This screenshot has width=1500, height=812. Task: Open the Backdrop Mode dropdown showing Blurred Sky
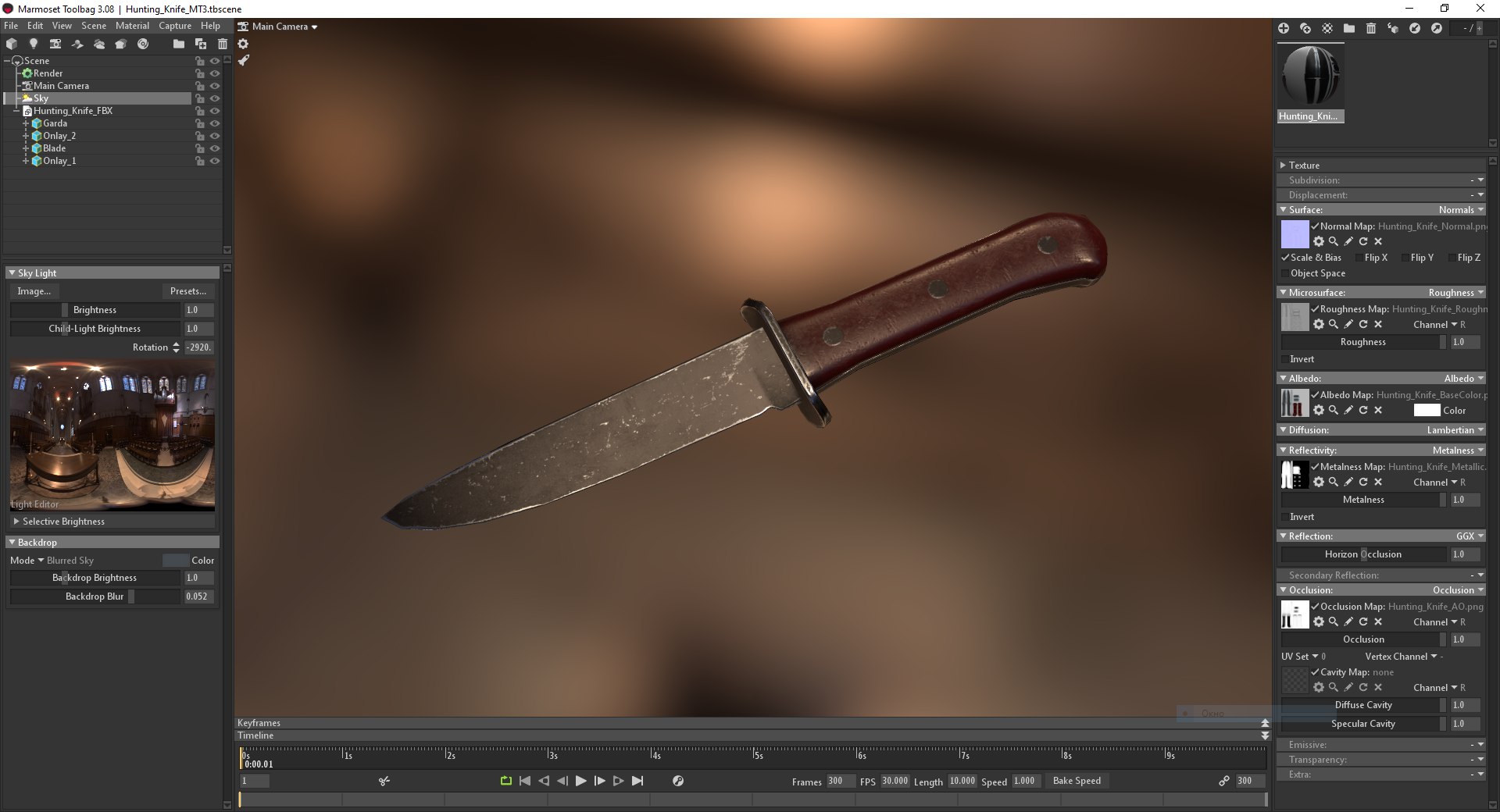pos(52,561)
